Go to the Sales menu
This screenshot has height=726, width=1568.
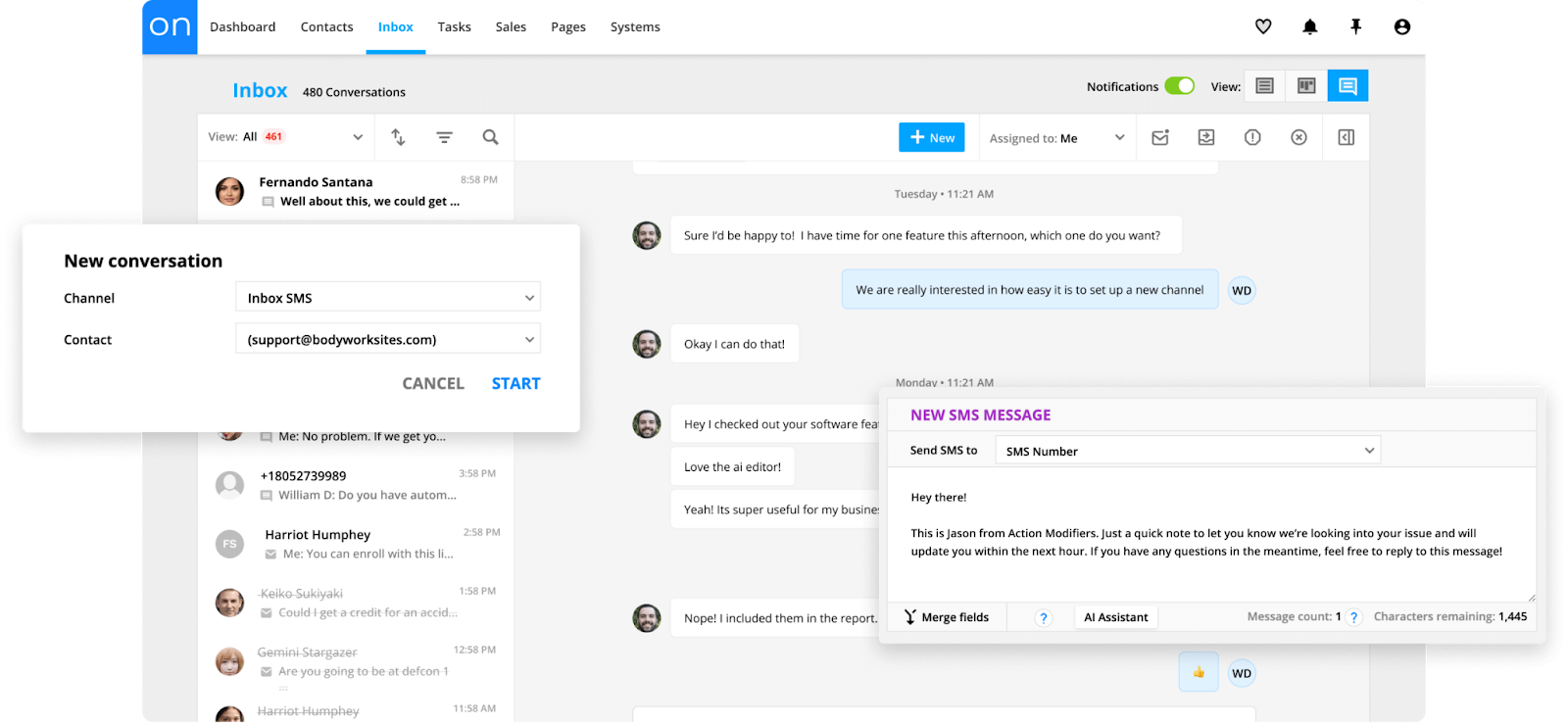[x=511, y=27]
